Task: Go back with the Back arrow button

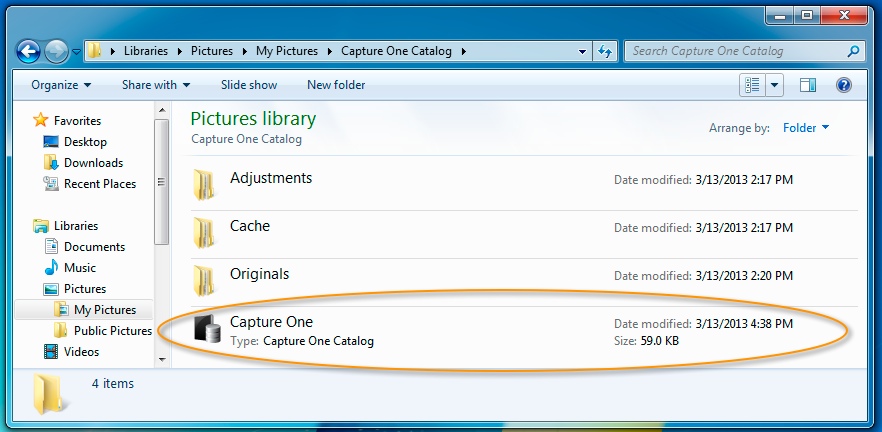Action: (28, 52)
